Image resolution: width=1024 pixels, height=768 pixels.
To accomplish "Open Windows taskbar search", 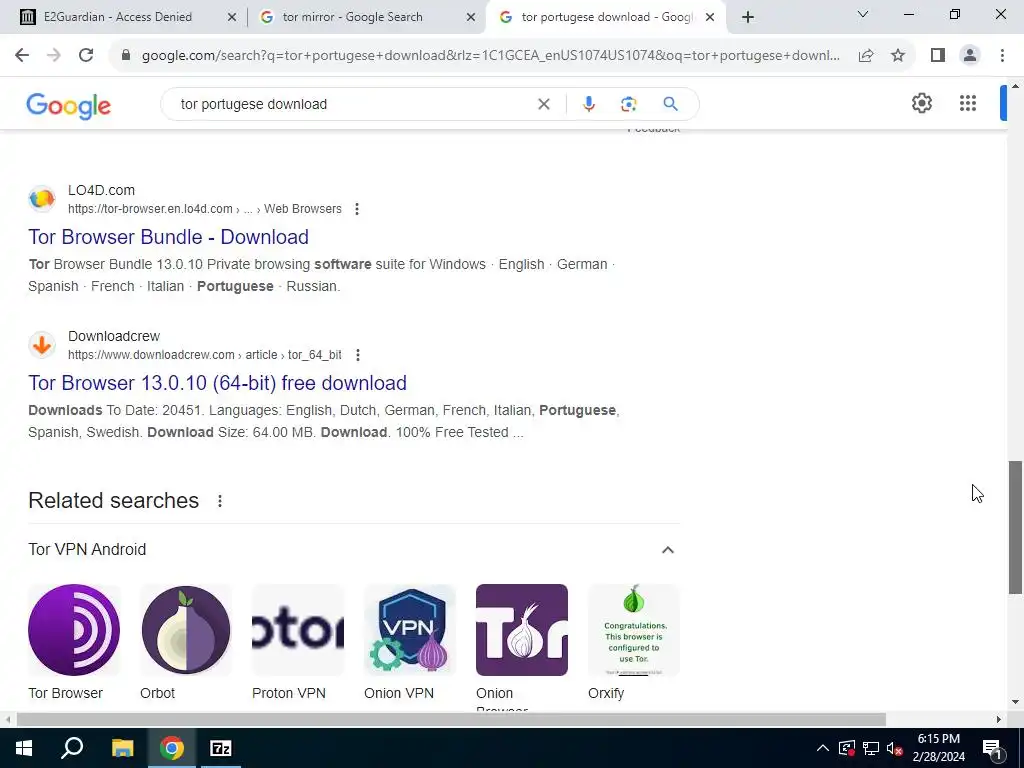I will (72, 748).
